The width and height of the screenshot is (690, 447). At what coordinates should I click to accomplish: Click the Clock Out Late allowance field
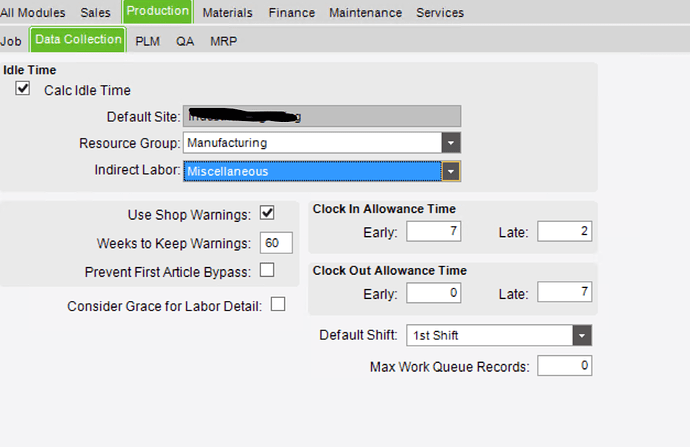pos(565,292)
